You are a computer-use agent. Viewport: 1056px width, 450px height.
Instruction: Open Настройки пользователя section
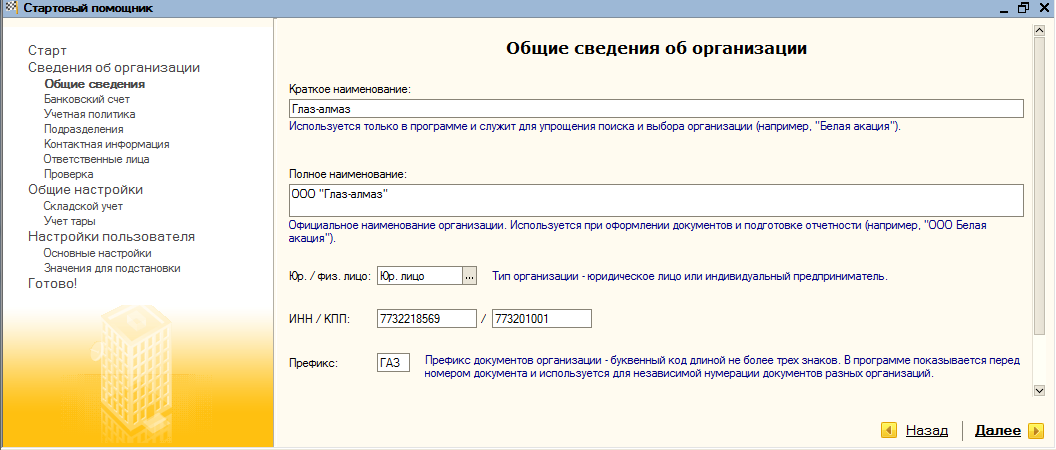[x=111, y=236]
